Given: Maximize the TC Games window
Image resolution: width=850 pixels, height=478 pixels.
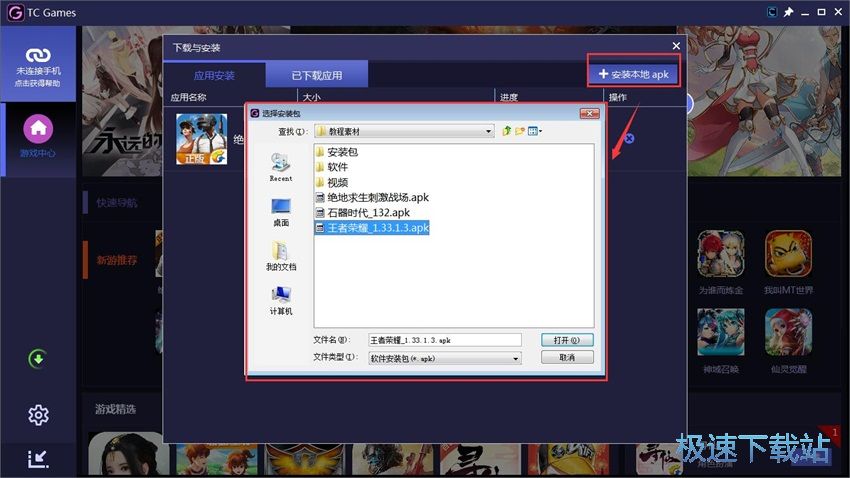Looking at the screenshot, I should point(821,12).
